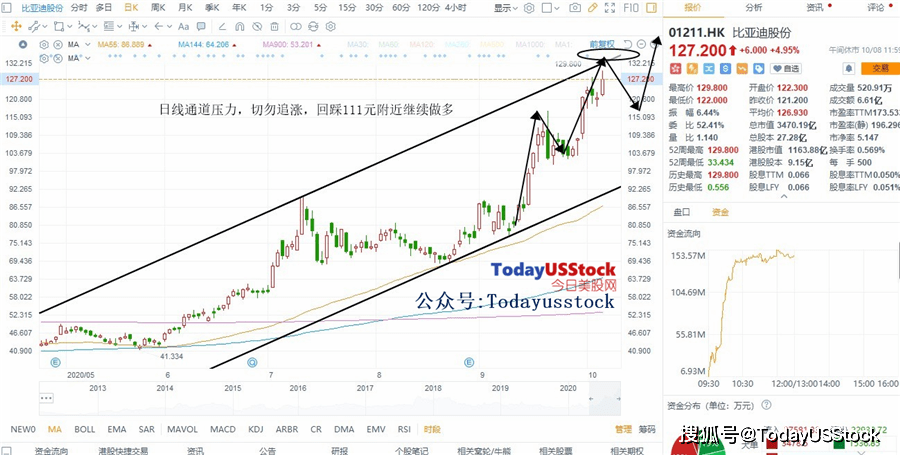Open the 显示 display dropdown
This screenshot has width=900, height=455.
(x=506, y=8)
